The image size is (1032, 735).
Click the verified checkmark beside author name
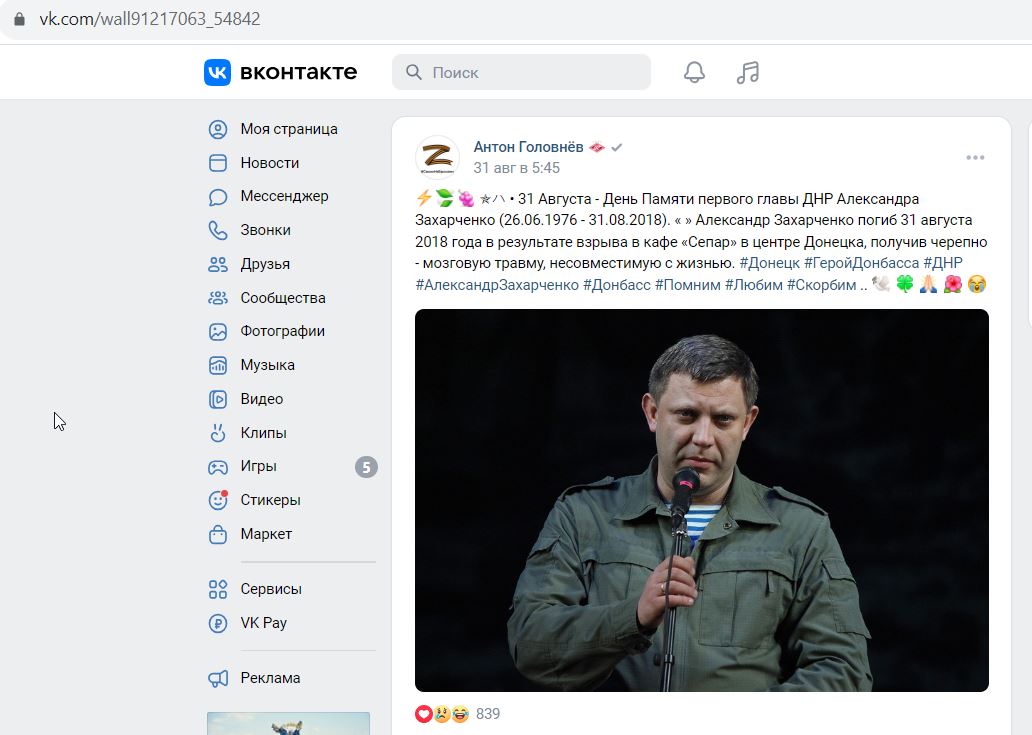617,147
